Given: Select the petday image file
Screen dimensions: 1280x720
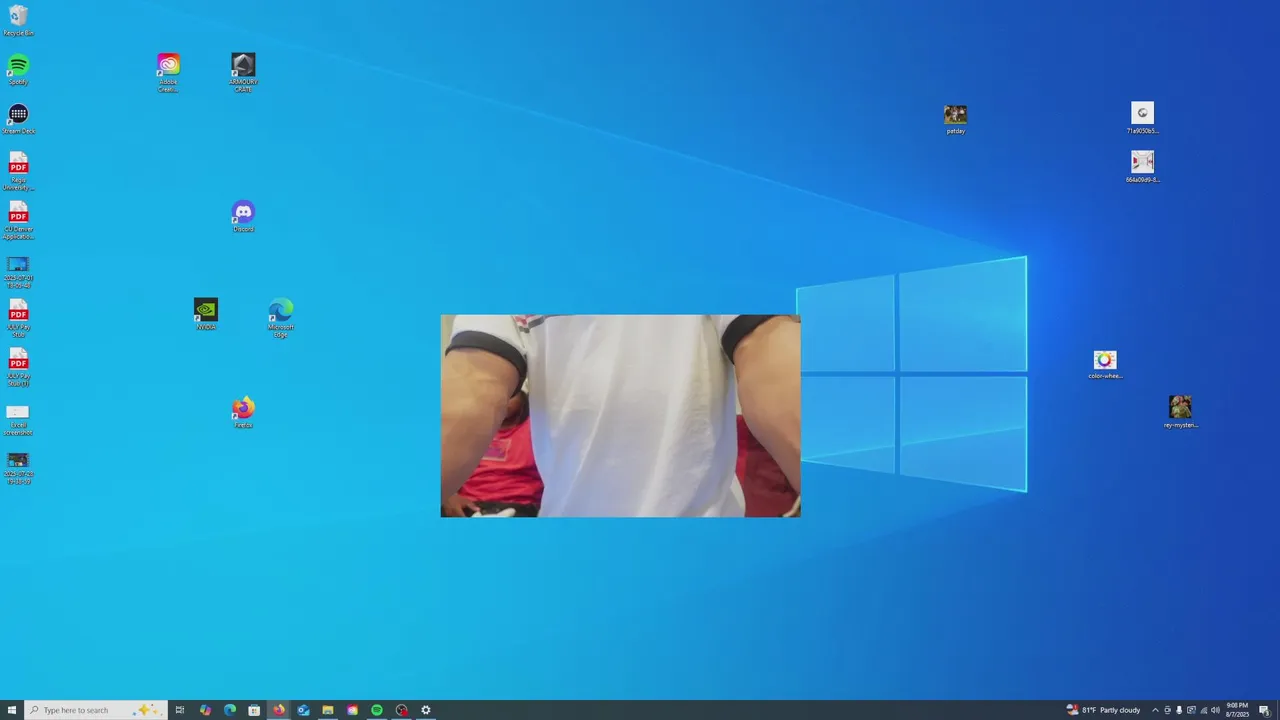Looking at the screenshot, I should (955, 119).
